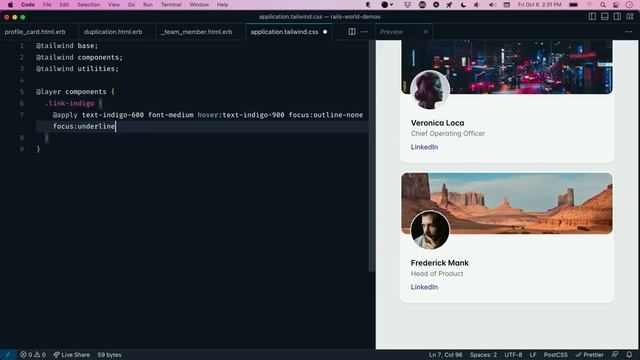Open the Apple menu

[x=11, y=4]
